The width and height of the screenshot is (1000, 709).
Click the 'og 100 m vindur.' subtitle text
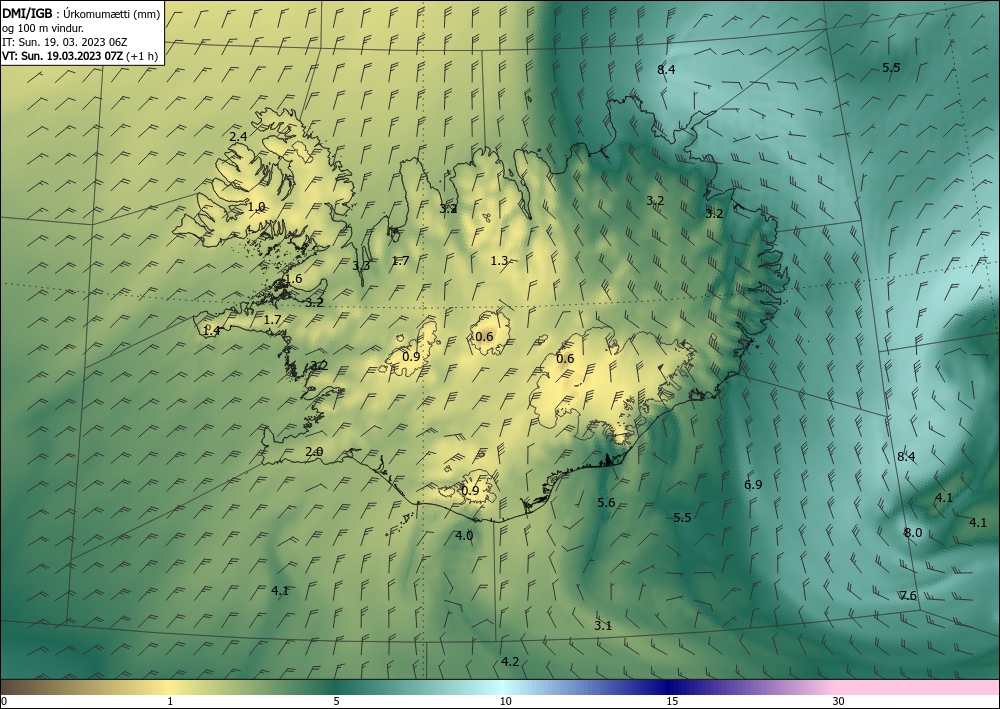click(x=43, y=28)
